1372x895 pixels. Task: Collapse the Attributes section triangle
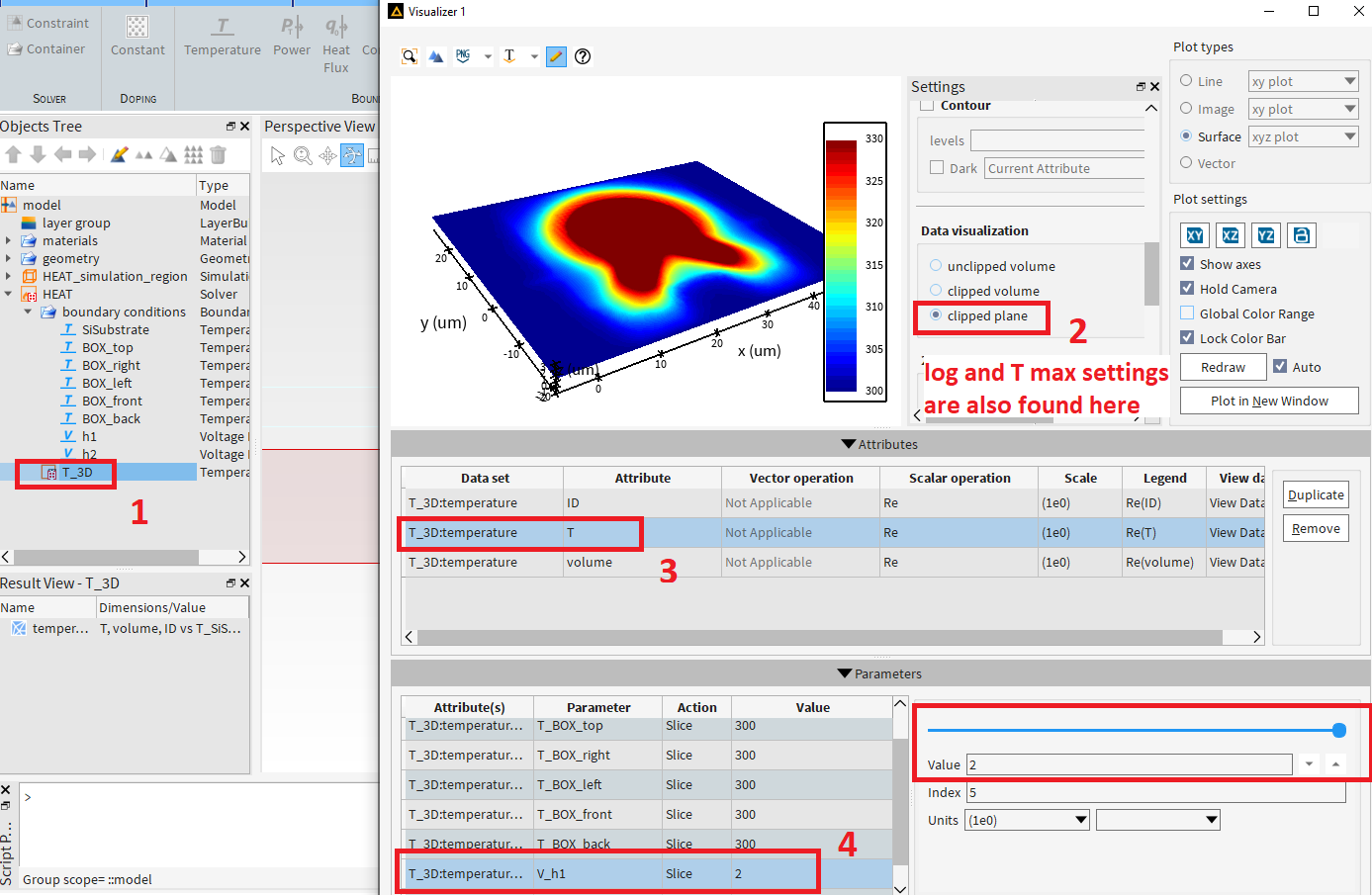pos(848,444)
